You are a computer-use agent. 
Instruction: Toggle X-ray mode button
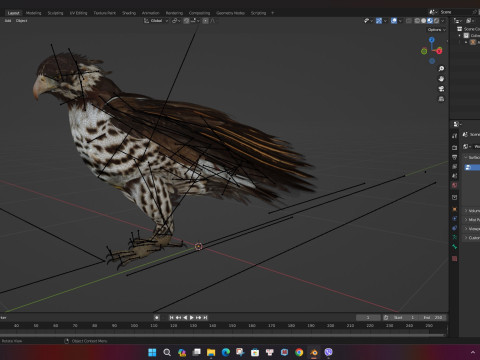click(409, 21)
